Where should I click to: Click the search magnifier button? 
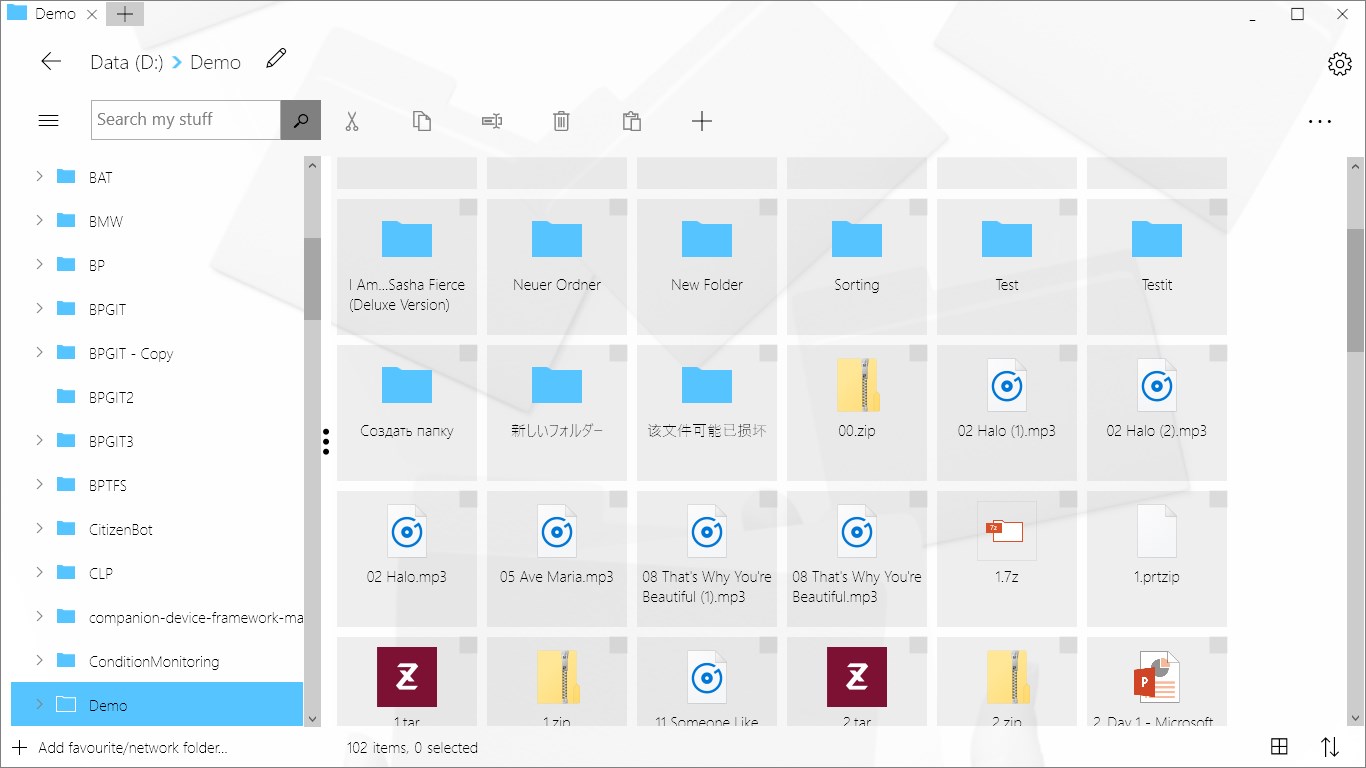(300, 119)
